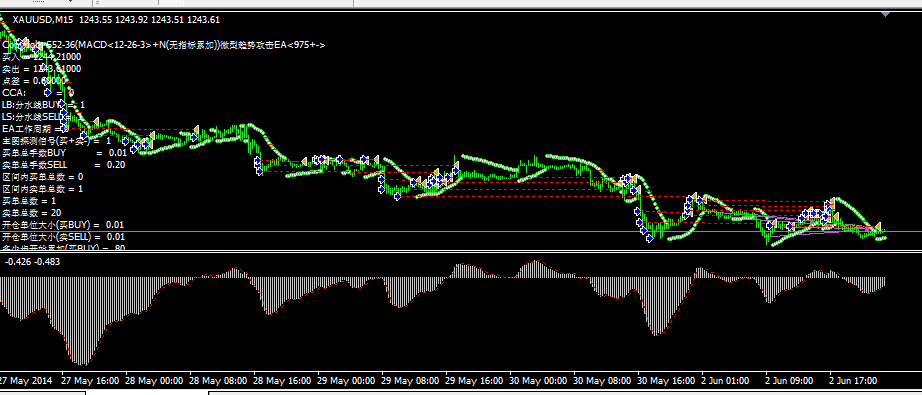Viewport: 922px width, 395px height.
Task: Click the lowest blue arrow near 29 May 08:00
Action: (x=397, y=196)
